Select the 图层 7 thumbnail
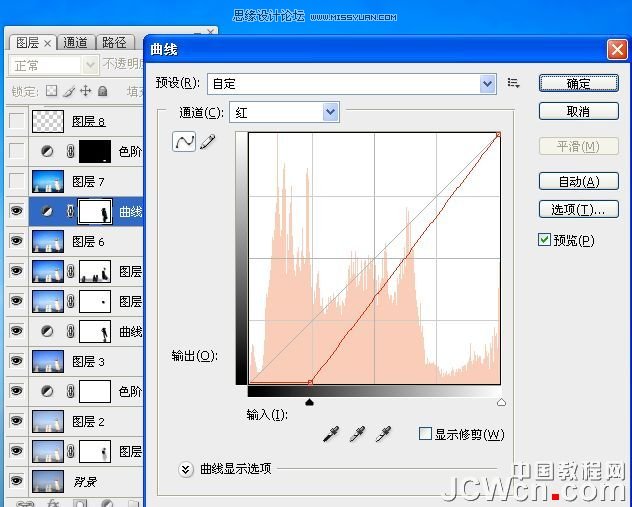 [x=48, y=181]
